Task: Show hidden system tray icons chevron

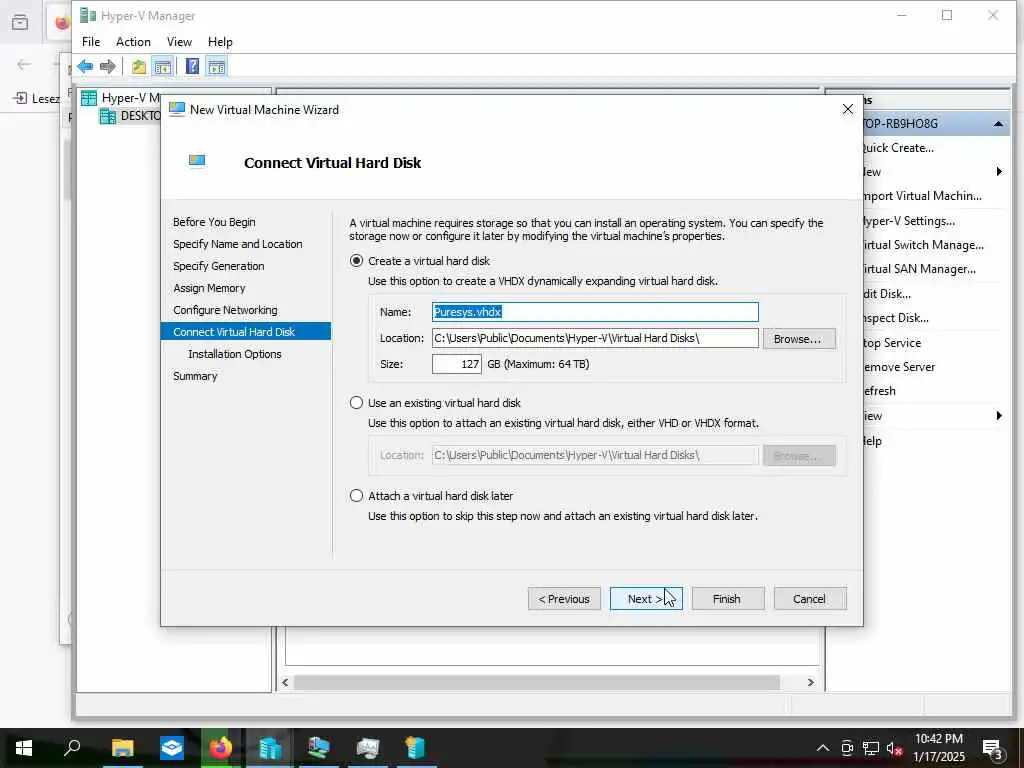Action: point(823,748)
